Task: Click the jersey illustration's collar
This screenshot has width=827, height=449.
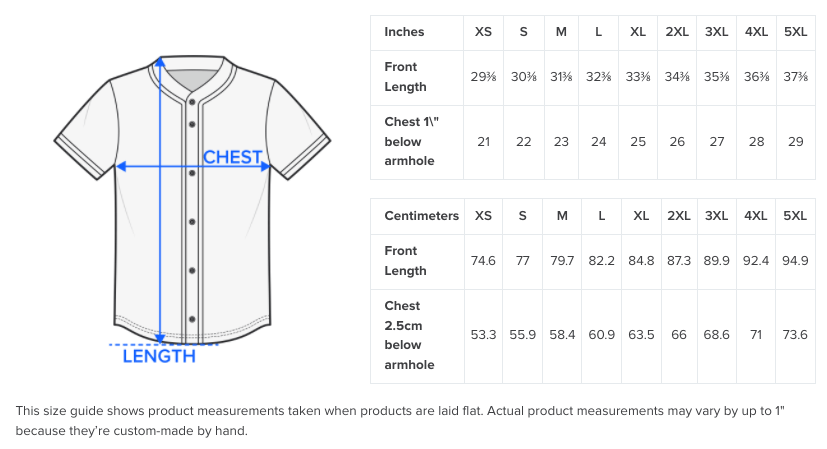Action: click(x=192, y=77)
